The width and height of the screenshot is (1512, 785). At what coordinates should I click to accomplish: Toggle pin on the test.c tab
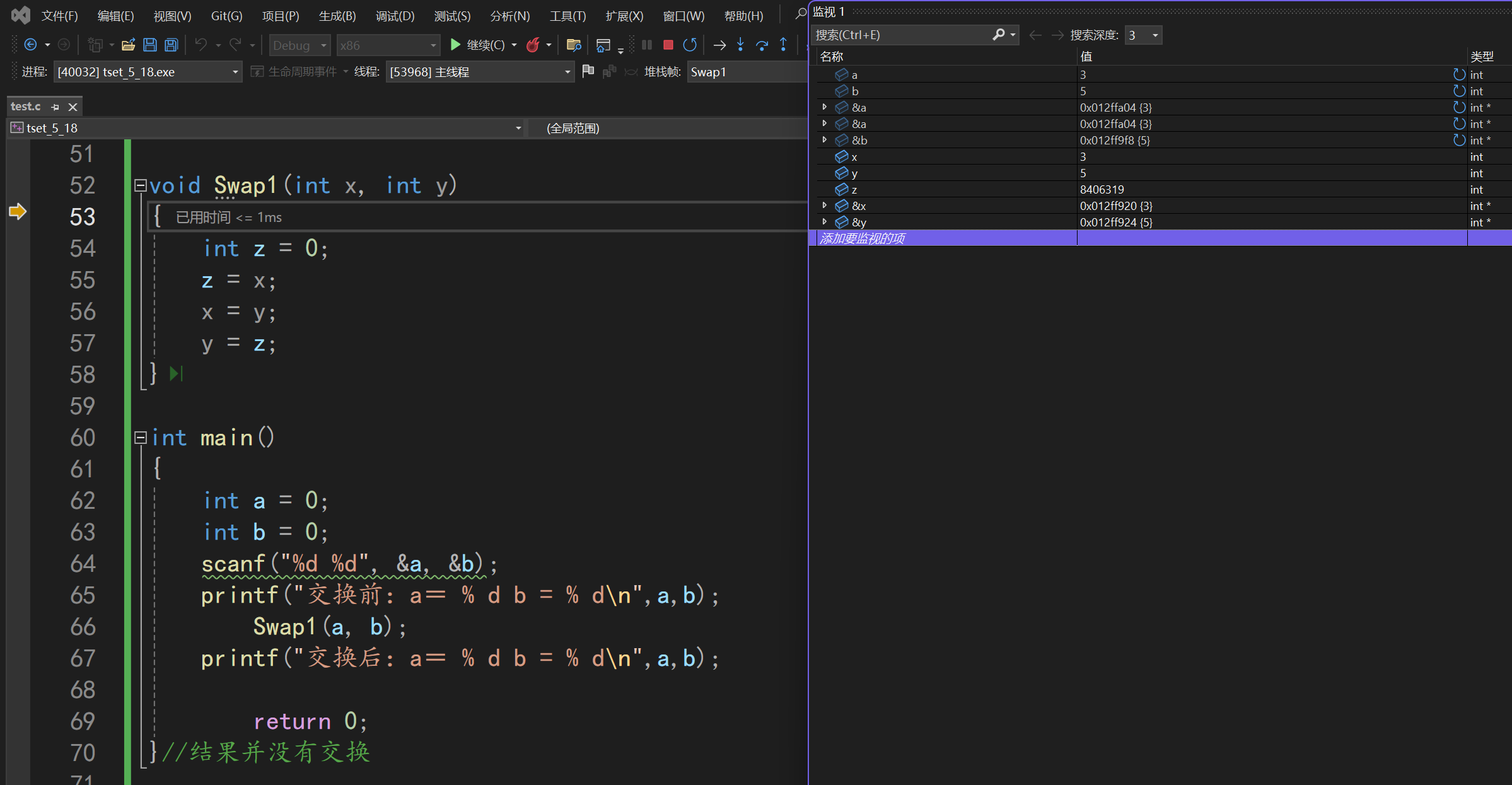[55, 107]
